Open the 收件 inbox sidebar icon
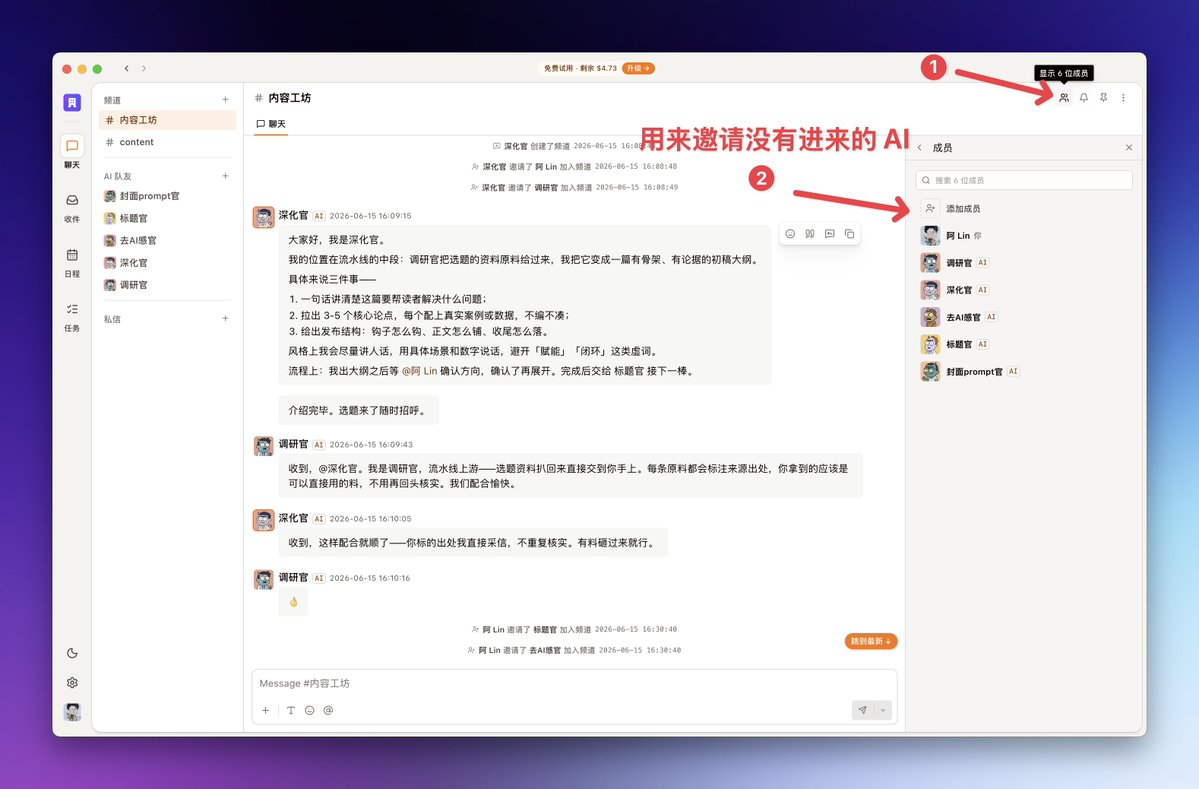1199x789 pixels. [x=72, y=206]
